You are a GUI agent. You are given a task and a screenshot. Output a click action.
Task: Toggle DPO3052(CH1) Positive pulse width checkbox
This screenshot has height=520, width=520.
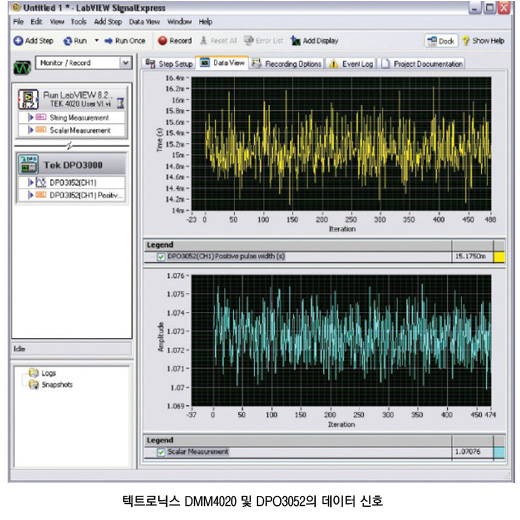pos(161,257)
